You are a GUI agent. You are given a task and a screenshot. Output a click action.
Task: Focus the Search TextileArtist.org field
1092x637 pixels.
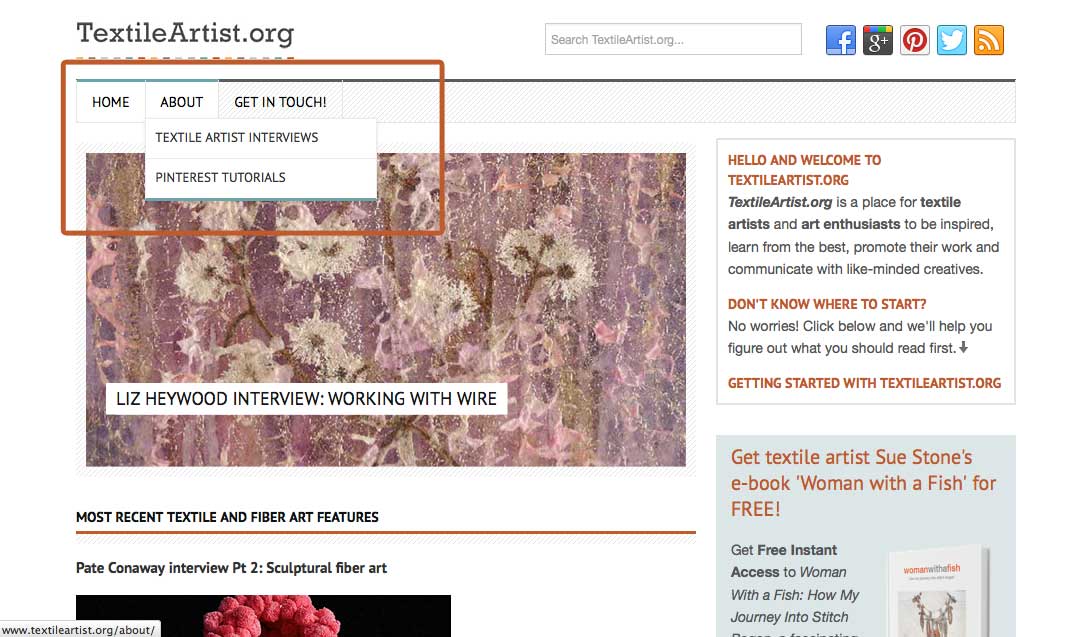[x=673, y=39]
